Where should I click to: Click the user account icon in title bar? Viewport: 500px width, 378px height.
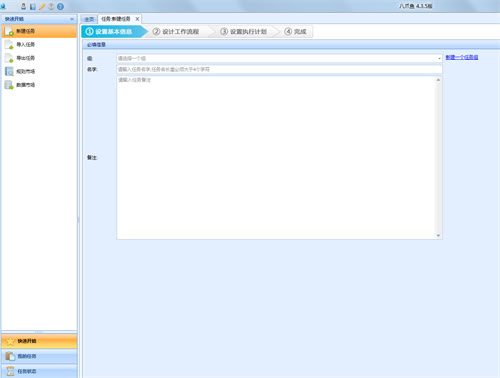pos(23,6)
